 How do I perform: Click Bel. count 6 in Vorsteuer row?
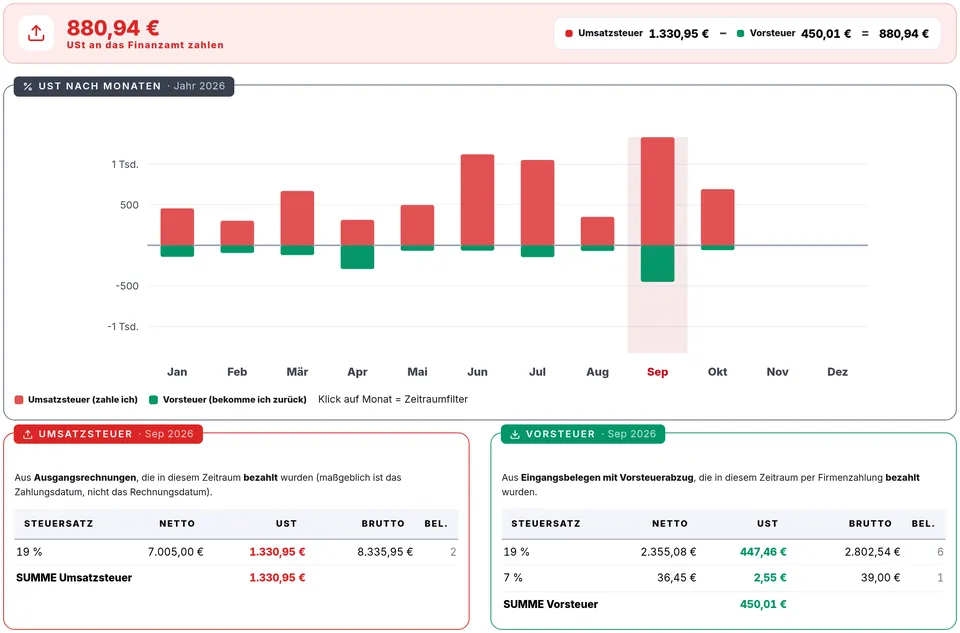(940, 552)
